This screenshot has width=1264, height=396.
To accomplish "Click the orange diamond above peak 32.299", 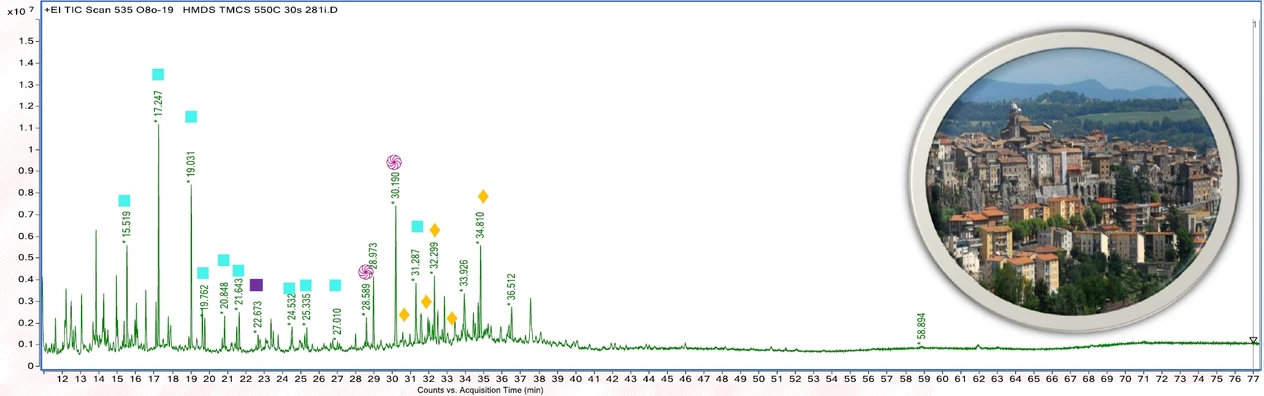I will click(435, 230).
